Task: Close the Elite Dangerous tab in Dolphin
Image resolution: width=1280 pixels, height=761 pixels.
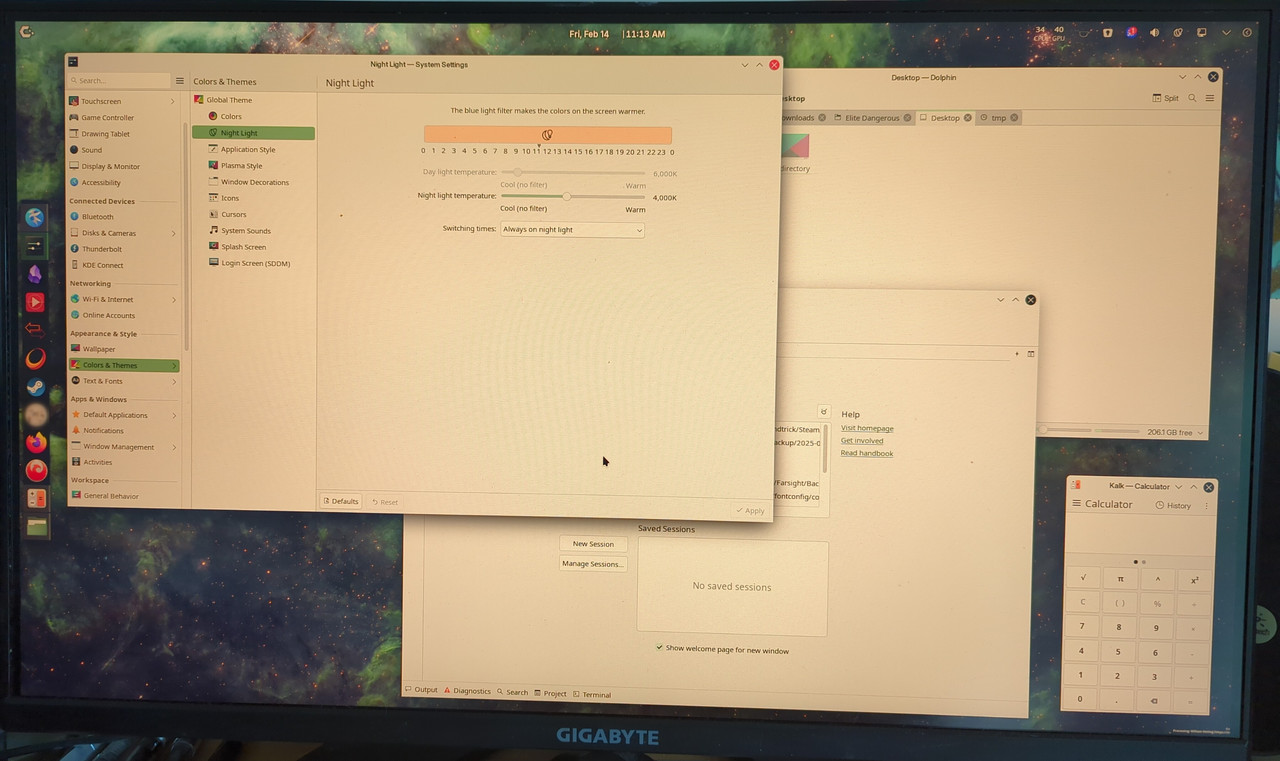Action: tap(907, 118)
